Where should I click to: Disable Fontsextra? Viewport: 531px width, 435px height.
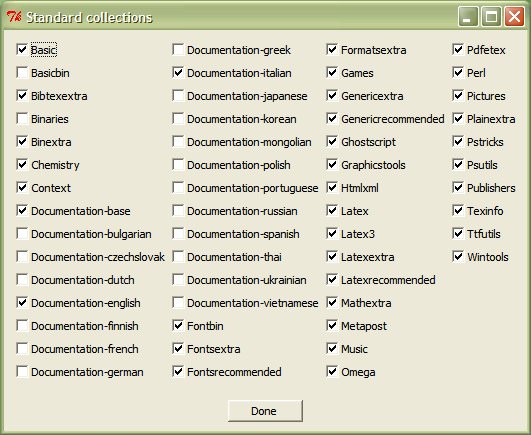click(178, 349)
